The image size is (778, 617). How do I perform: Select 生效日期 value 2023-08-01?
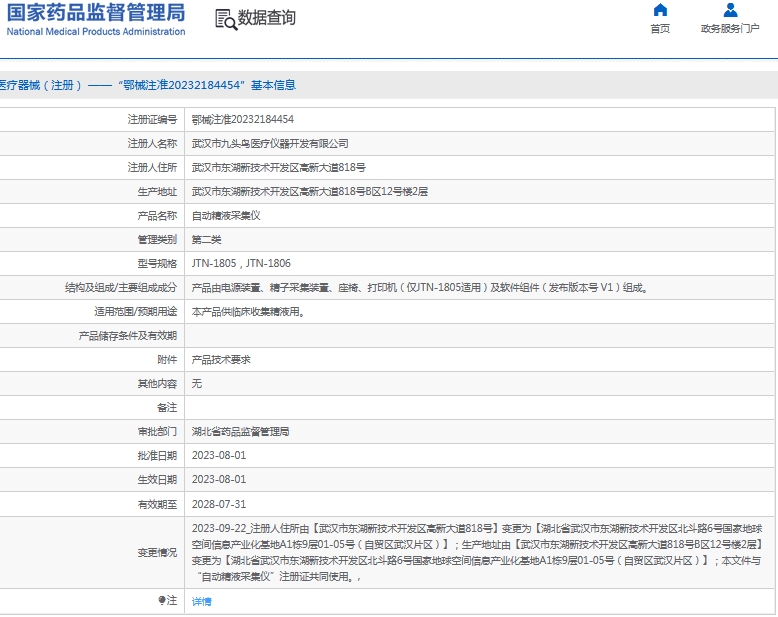pyautogui.click(x=219, y=480)
